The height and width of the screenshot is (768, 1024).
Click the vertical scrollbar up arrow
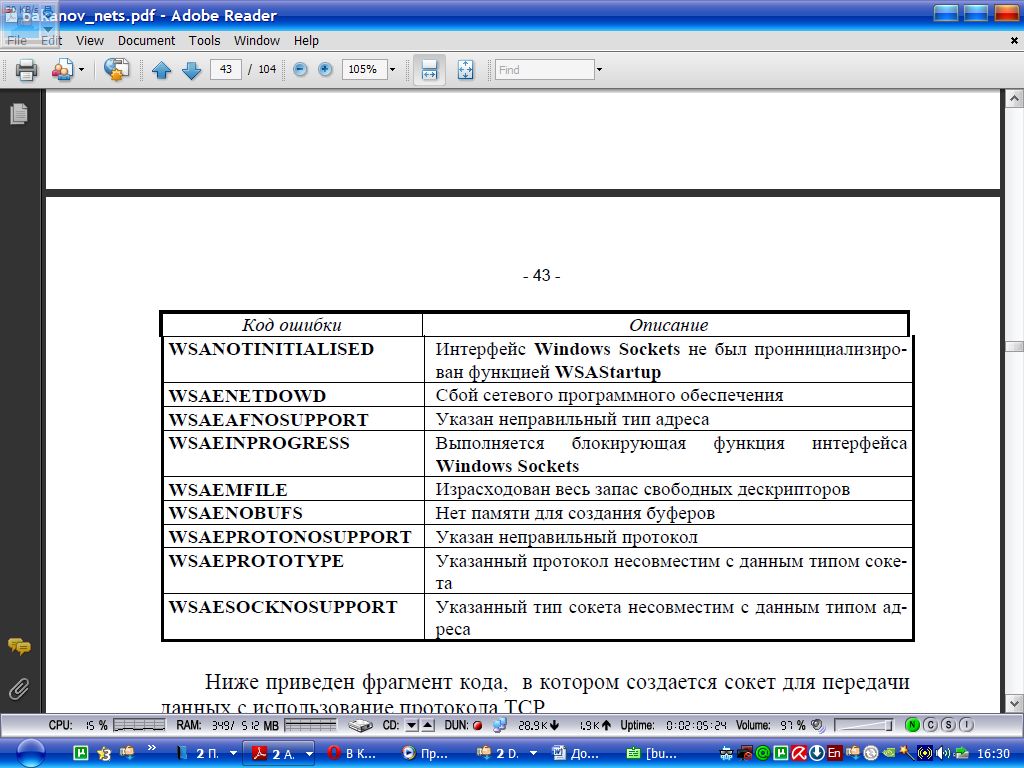[1014, 99]
